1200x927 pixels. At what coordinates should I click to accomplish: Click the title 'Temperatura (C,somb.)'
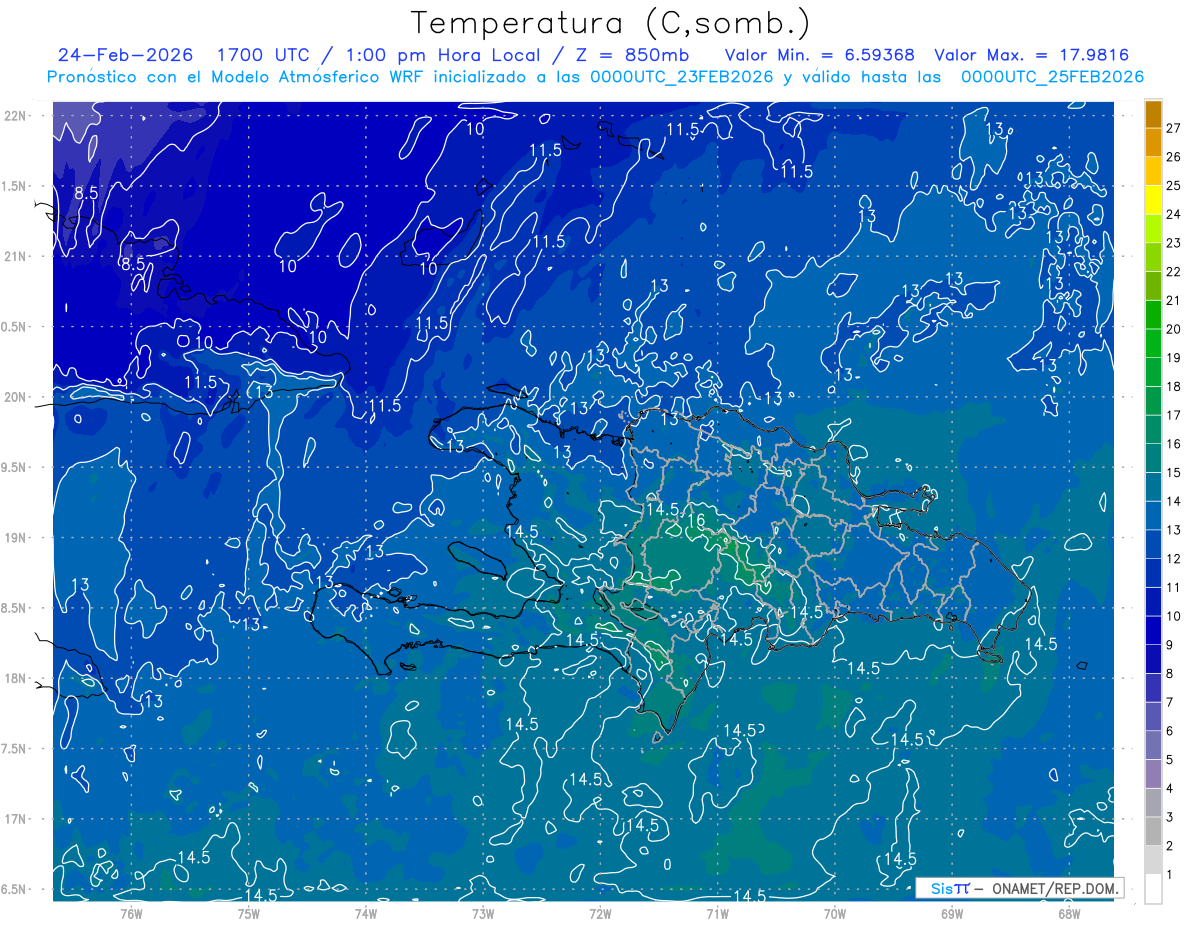point(610,23)
